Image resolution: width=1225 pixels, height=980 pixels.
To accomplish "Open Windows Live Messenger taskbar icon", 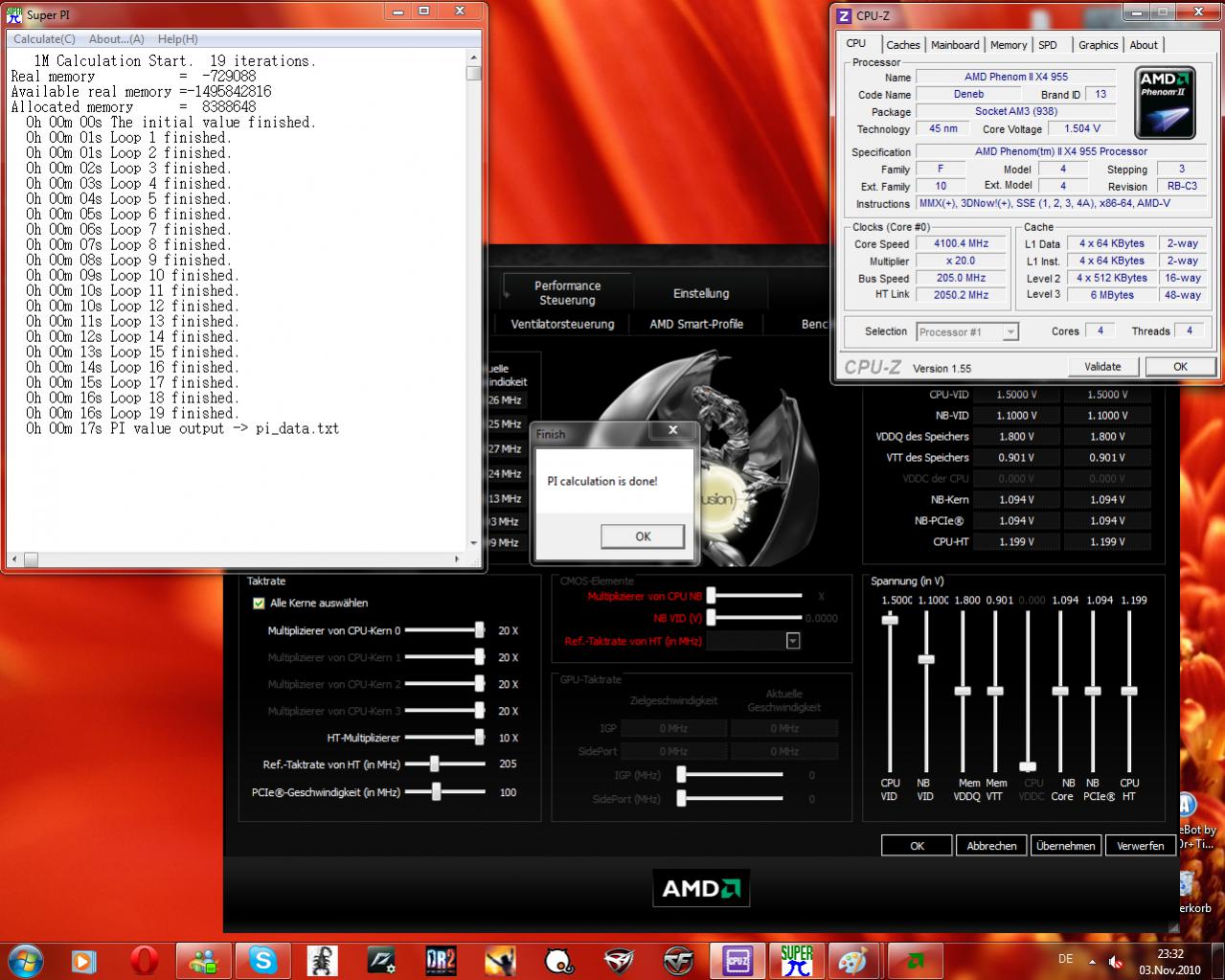I will pos(204,960).
